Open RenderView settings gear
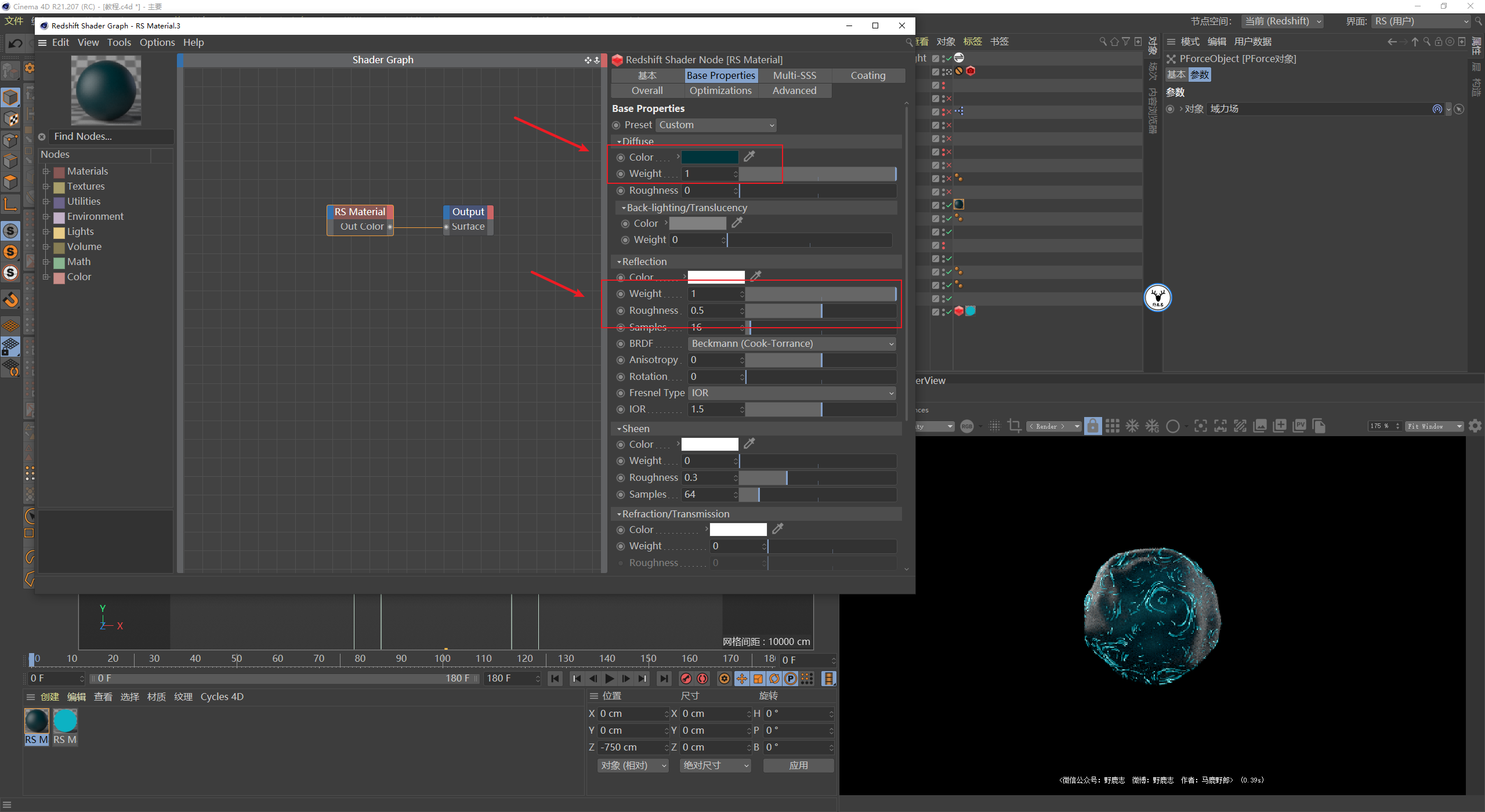This screenshot has width=1485, height=812. click(1475, 426)
